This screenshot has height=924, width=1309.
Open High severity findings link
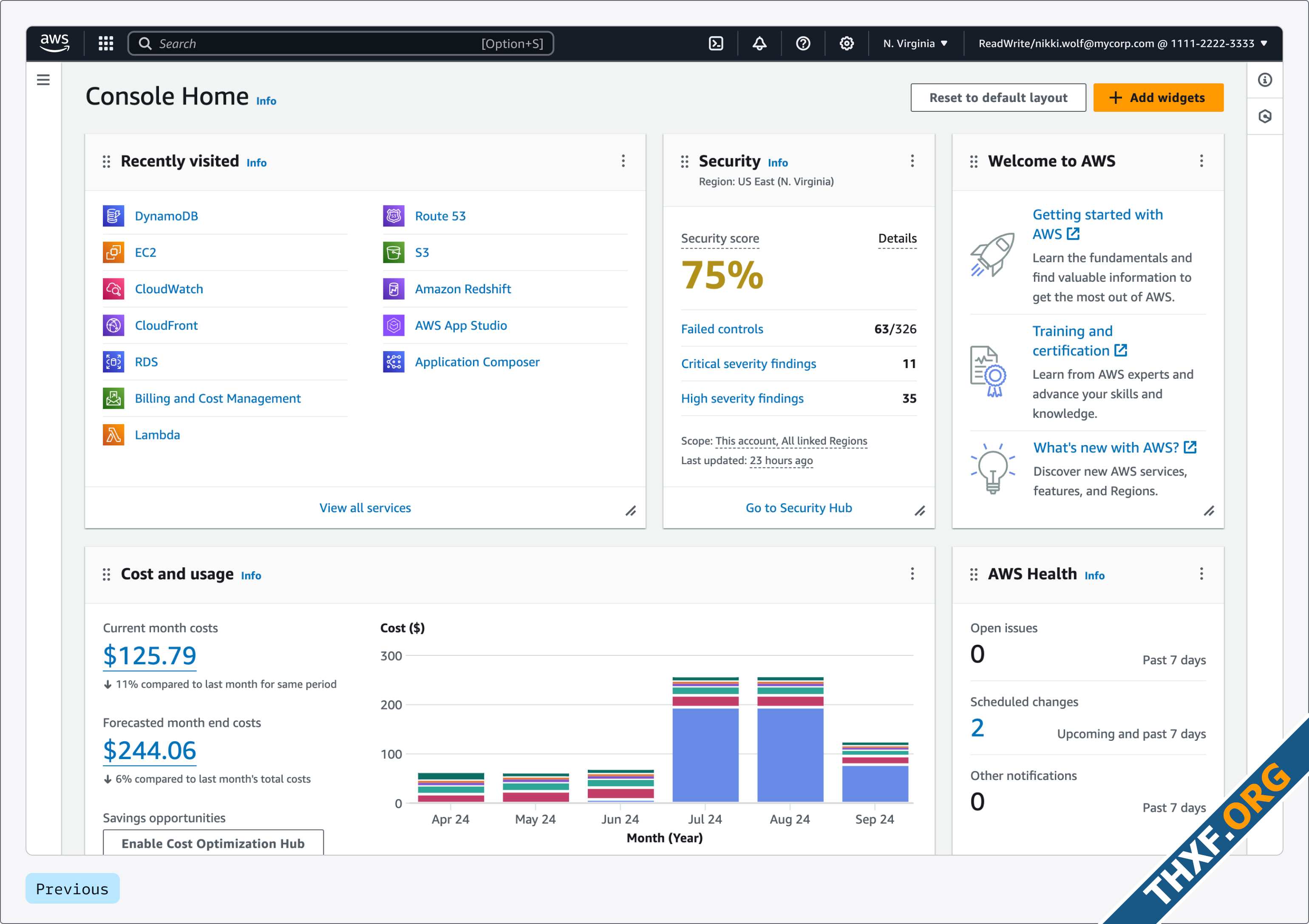(x=742, y=398)
